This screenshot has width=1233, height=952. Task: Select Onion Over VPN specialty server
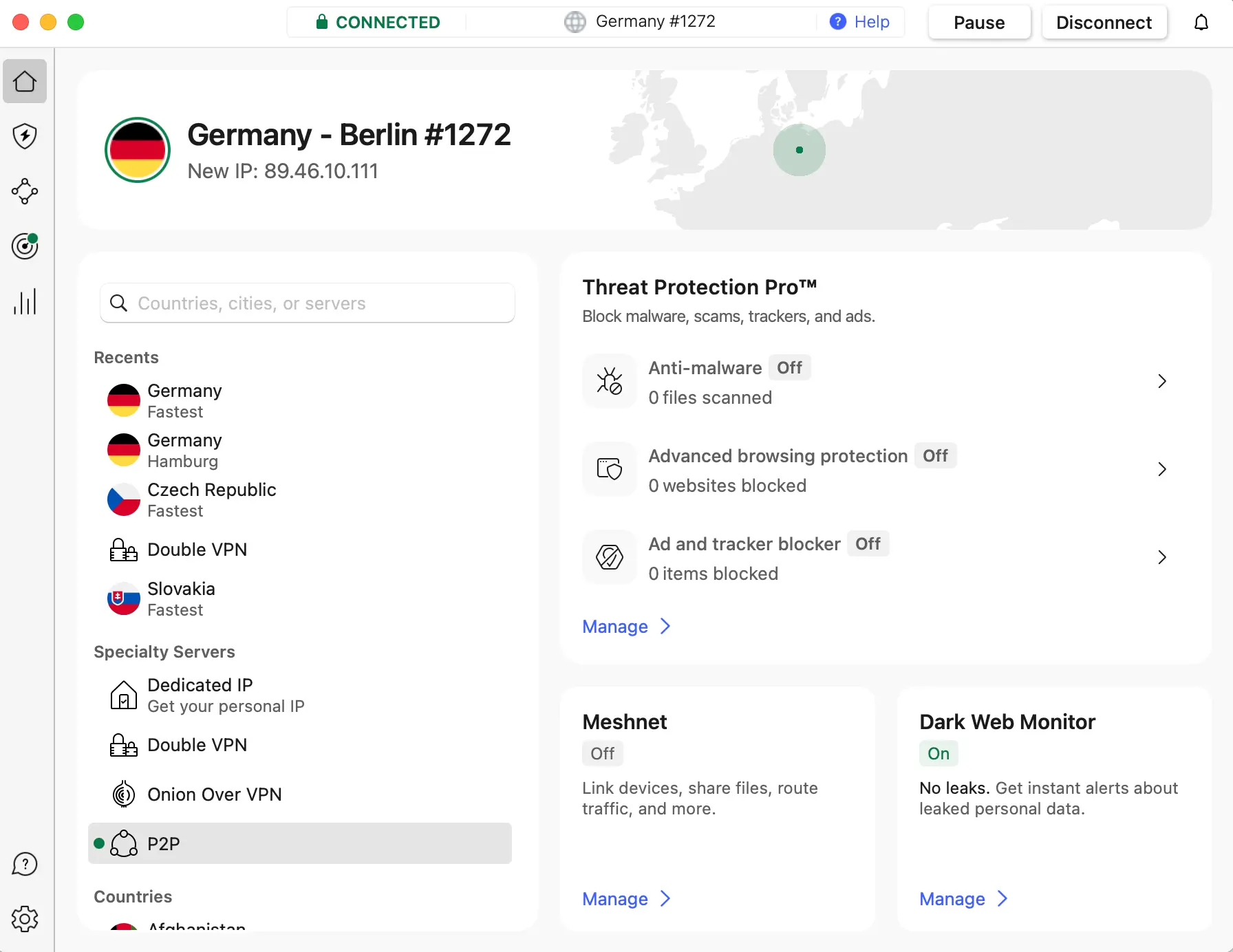[300, 794]
